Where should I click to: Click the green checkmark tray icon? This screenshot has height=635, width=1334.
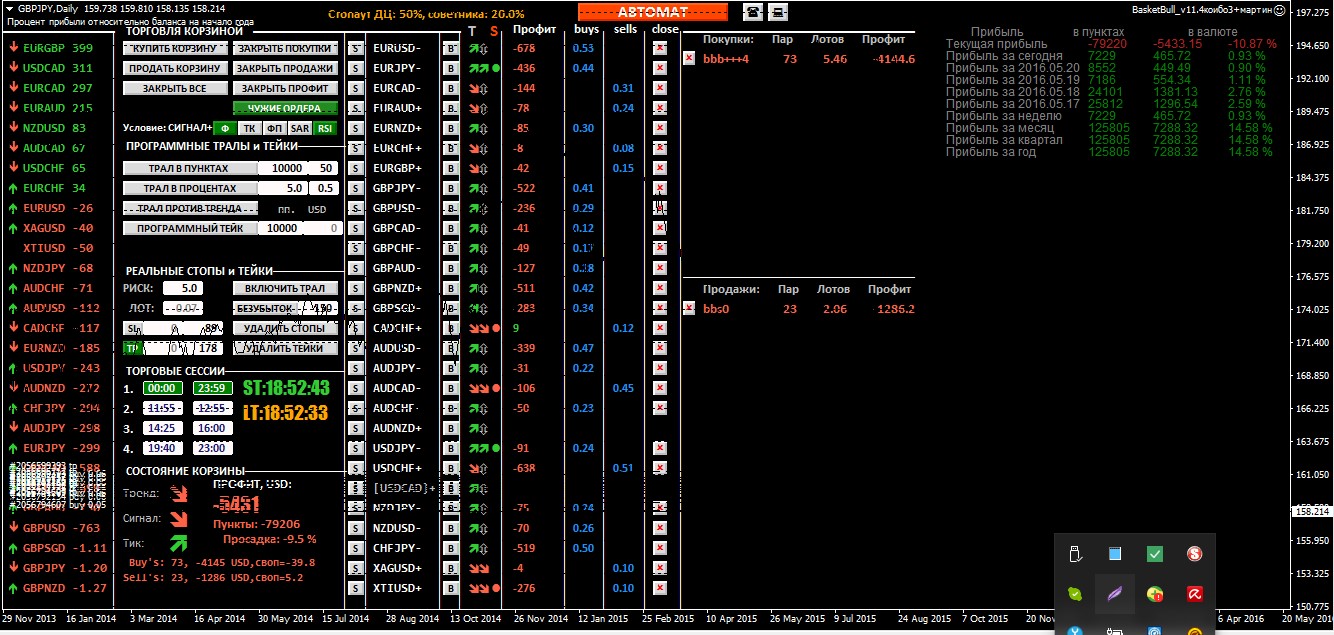[1154, 554]
